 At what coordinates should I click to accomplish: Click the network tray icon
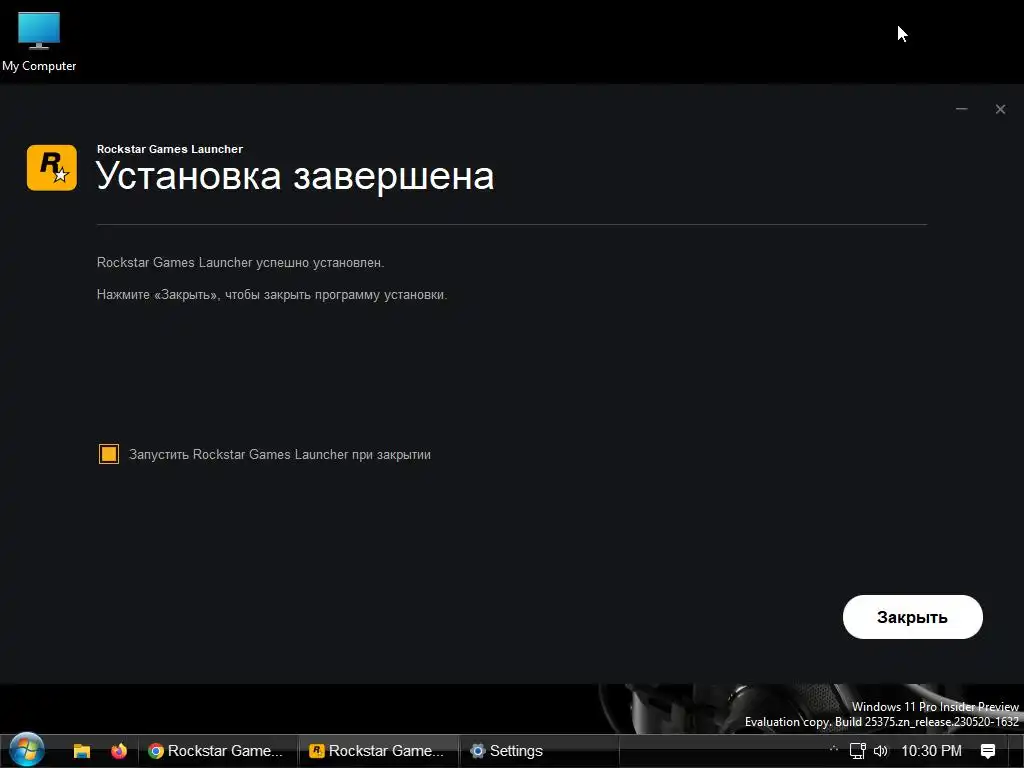857,751
